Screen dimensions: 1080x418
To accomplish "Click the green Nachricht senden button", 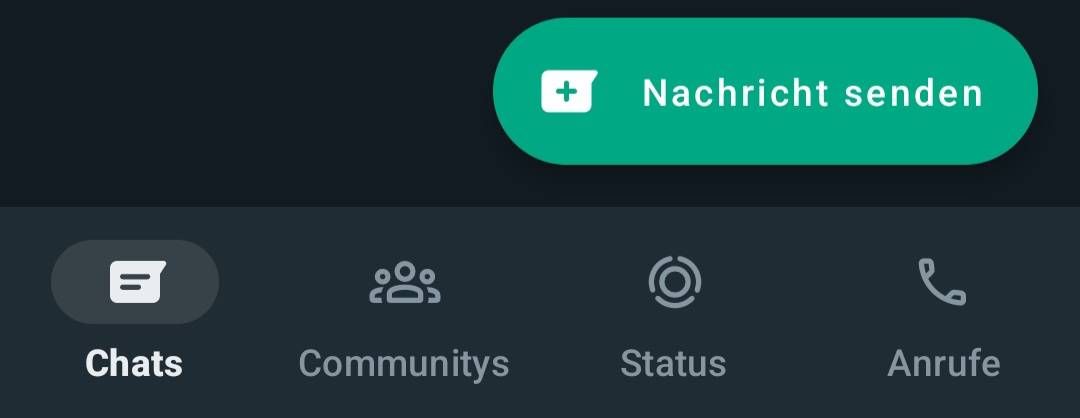I will tap(765, 91).
